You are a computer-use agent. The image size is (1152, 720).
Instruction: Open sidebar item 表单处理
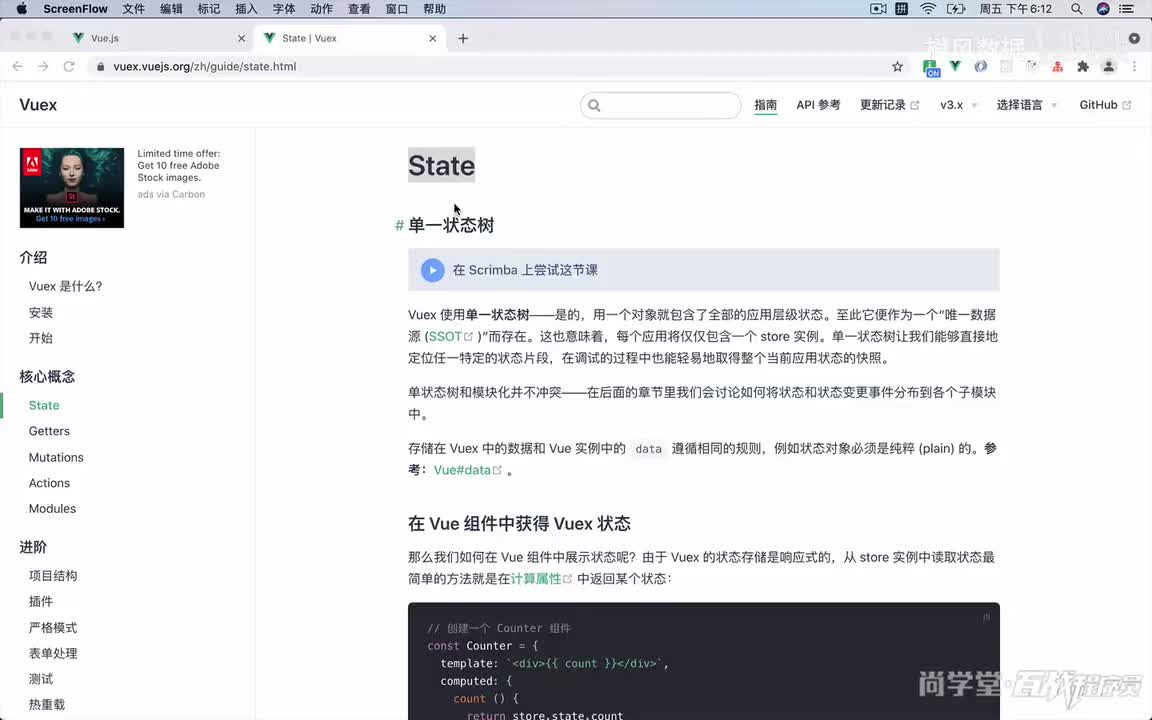pos(53,653)
